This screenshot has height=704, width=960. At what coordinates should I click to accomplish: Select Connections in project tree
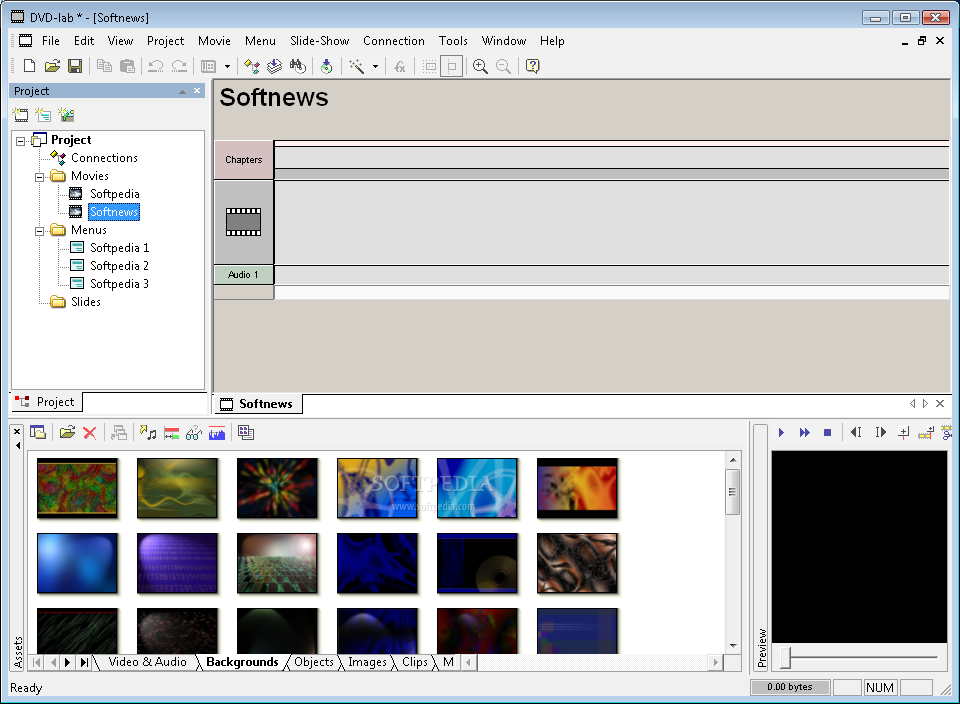[104, 158]
